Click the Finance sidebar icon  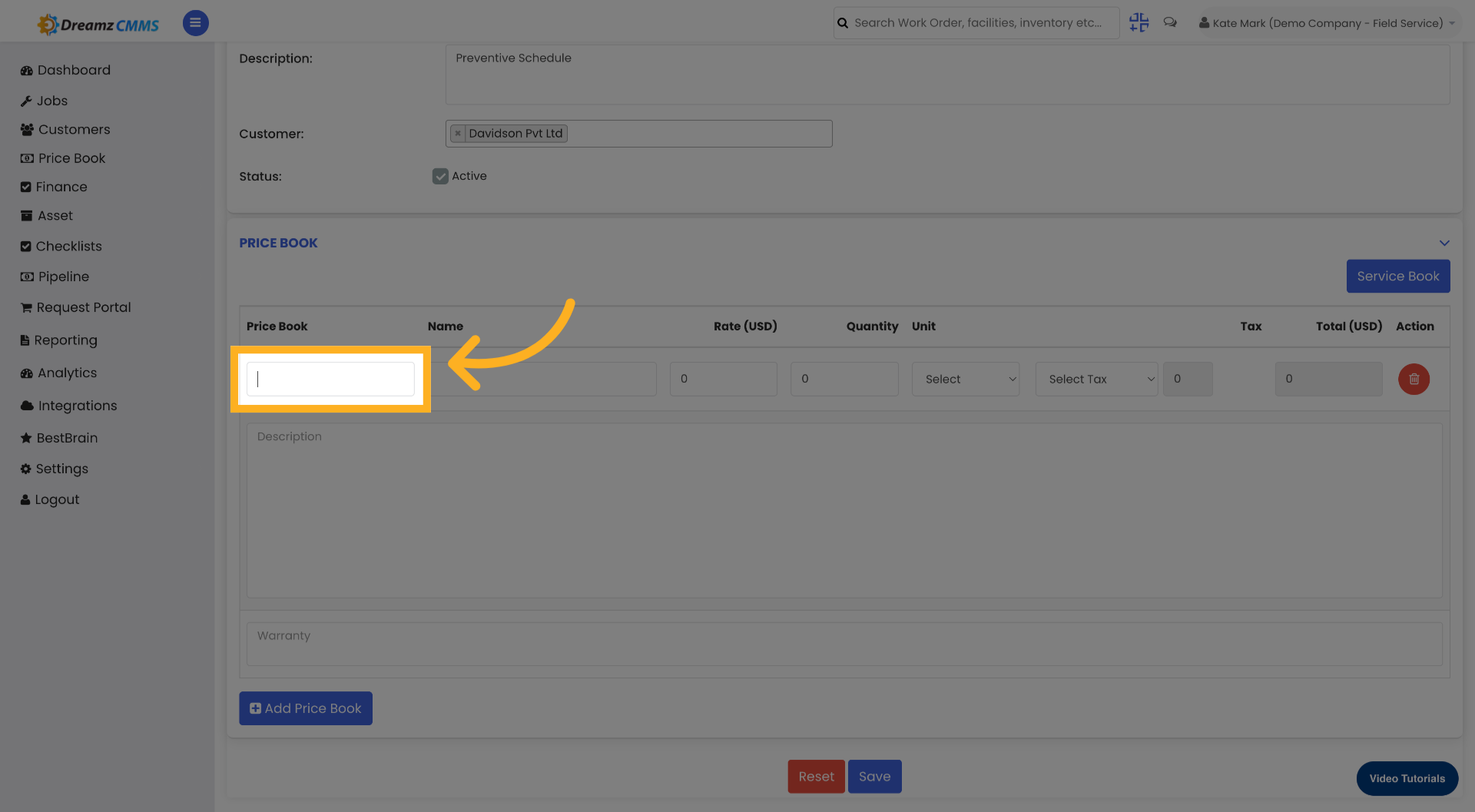coord(26,187)
